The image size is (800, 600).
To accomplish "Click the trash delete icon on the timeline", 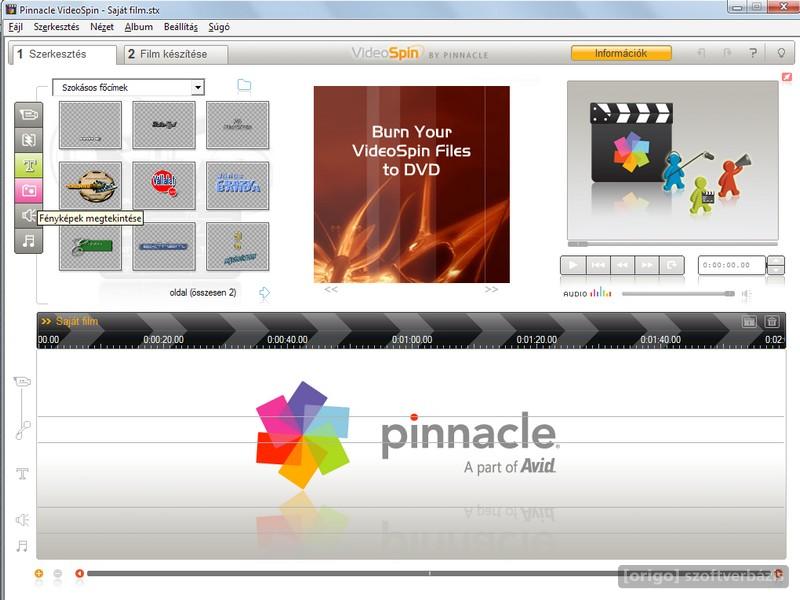I will pos(772,321).
